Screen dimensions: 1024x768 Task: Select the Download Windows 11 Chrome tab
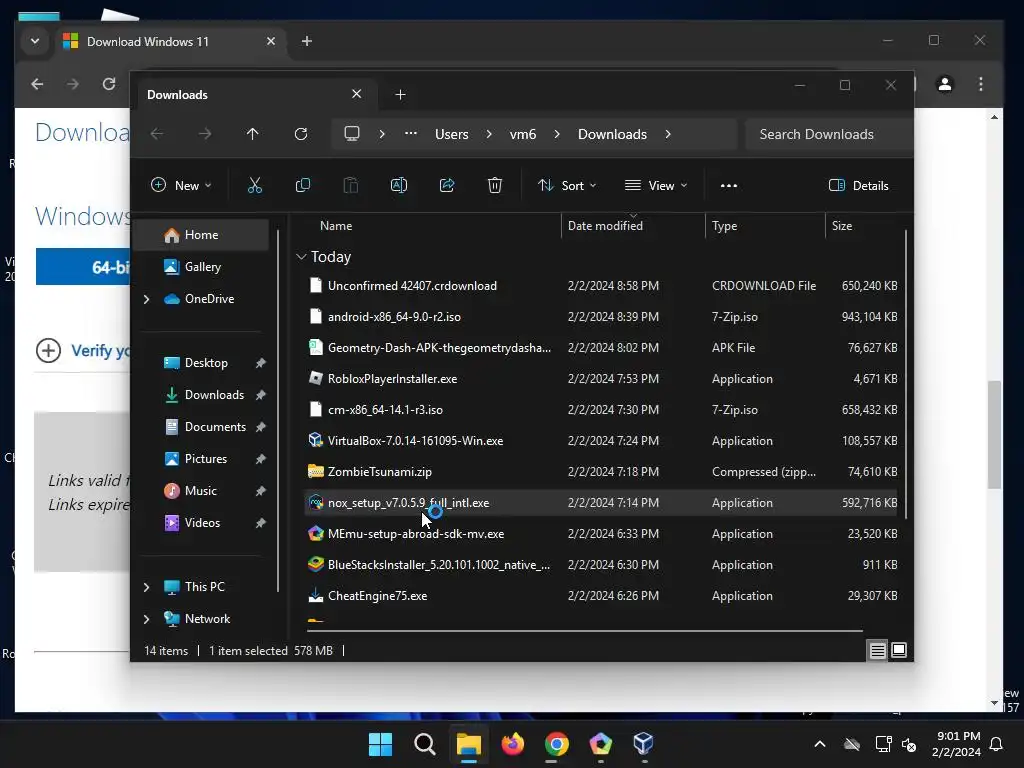pos(170,41)
